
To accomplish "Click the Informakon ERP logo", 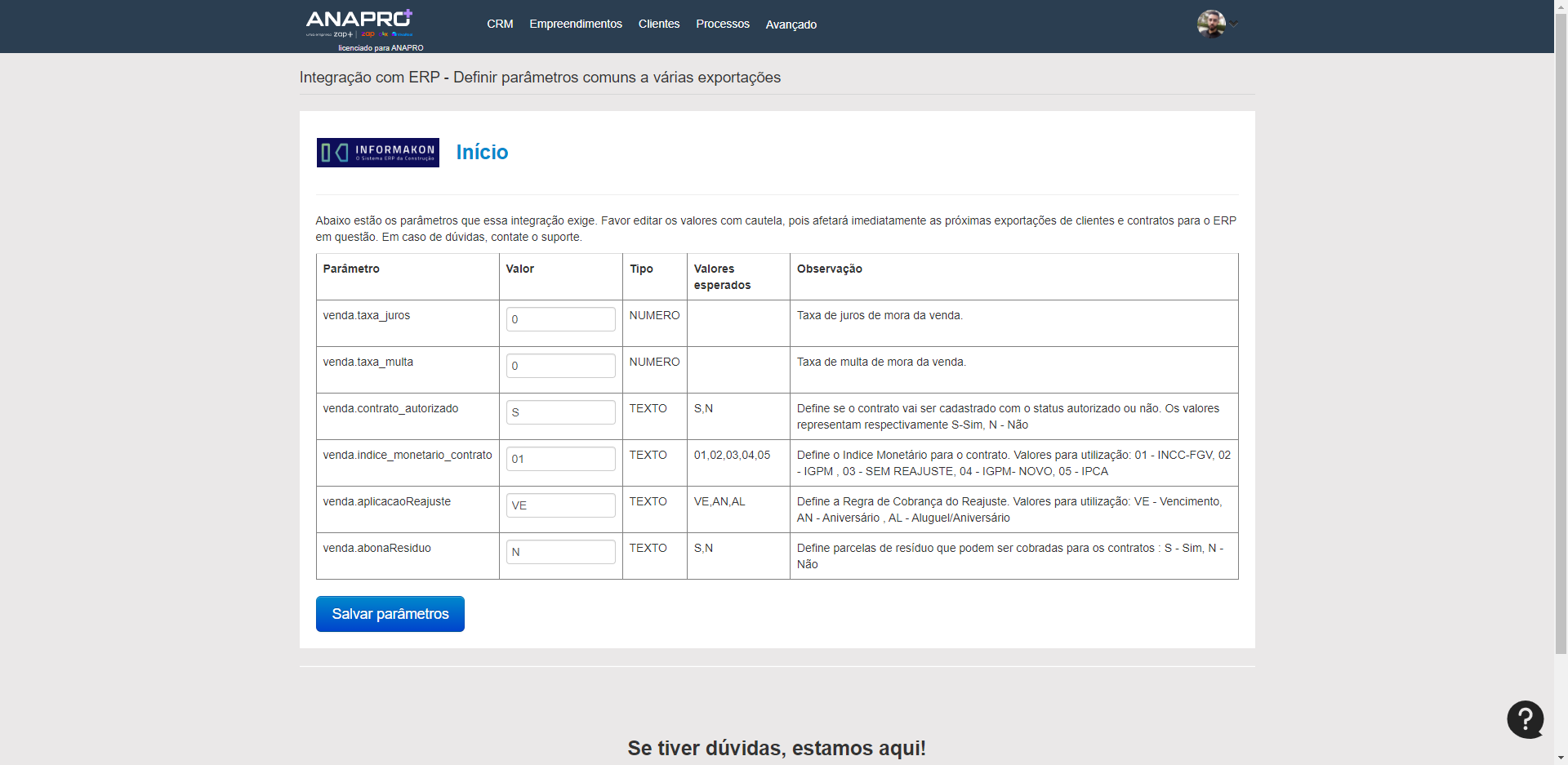I will [x=377, y=153].
